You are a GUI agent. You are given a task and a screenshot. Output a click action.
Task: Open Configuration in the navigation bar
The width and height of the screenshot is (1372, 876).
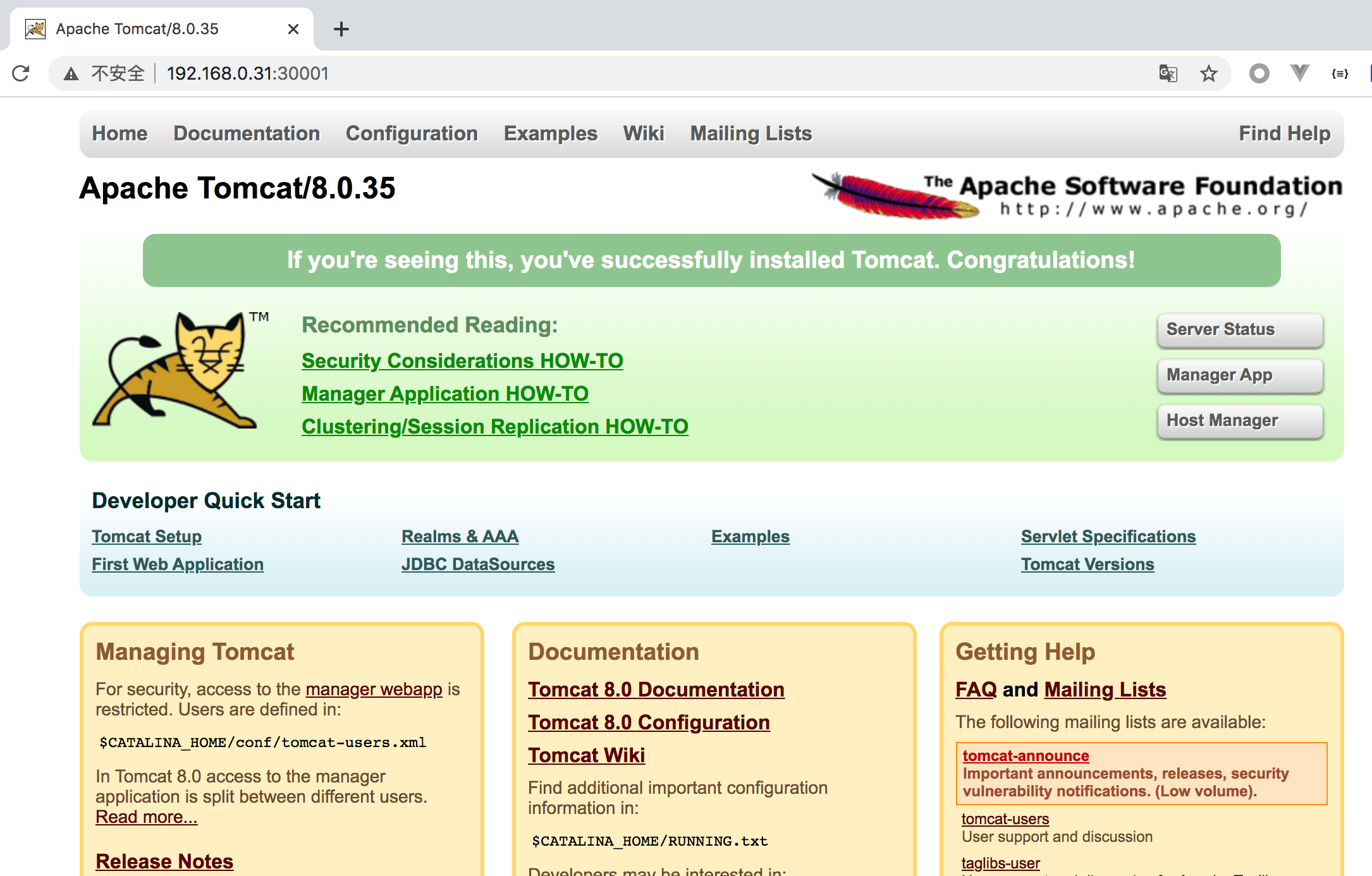click(x=412, y=133)
